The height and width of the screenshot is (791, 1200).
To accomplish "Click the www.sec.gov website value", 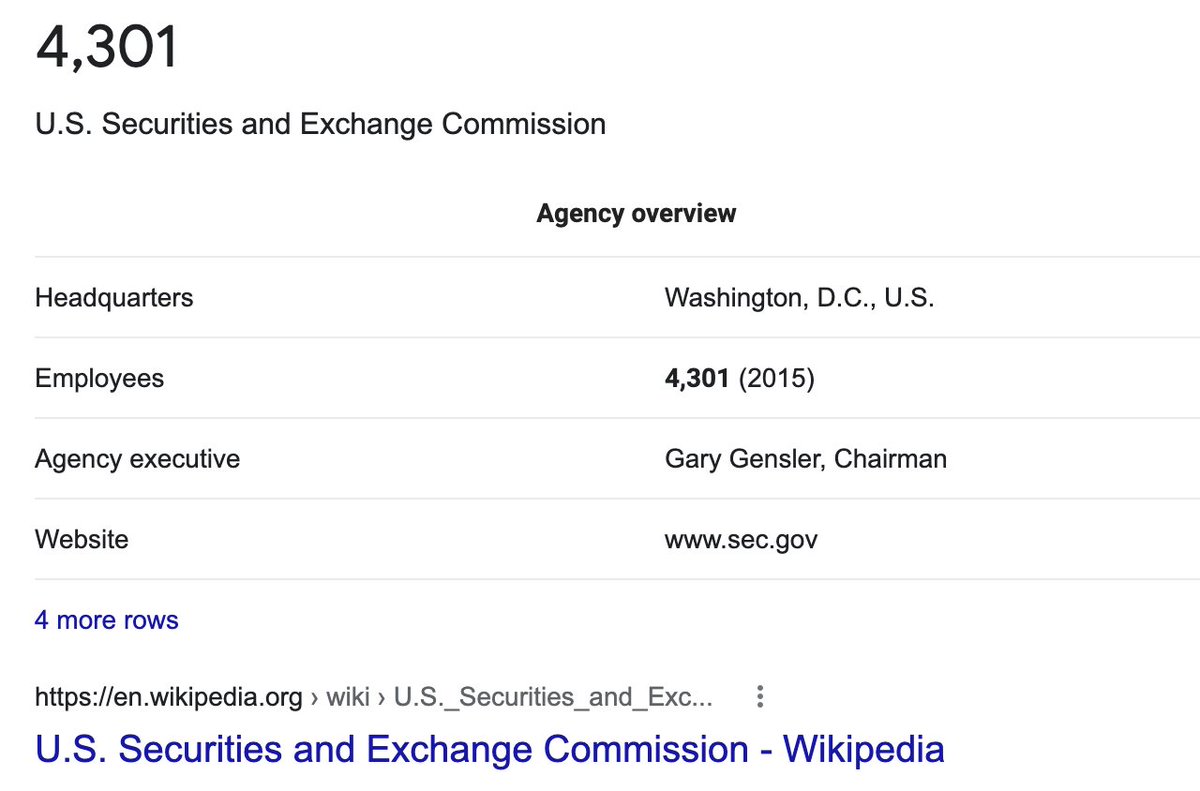I will coord(741,540).
